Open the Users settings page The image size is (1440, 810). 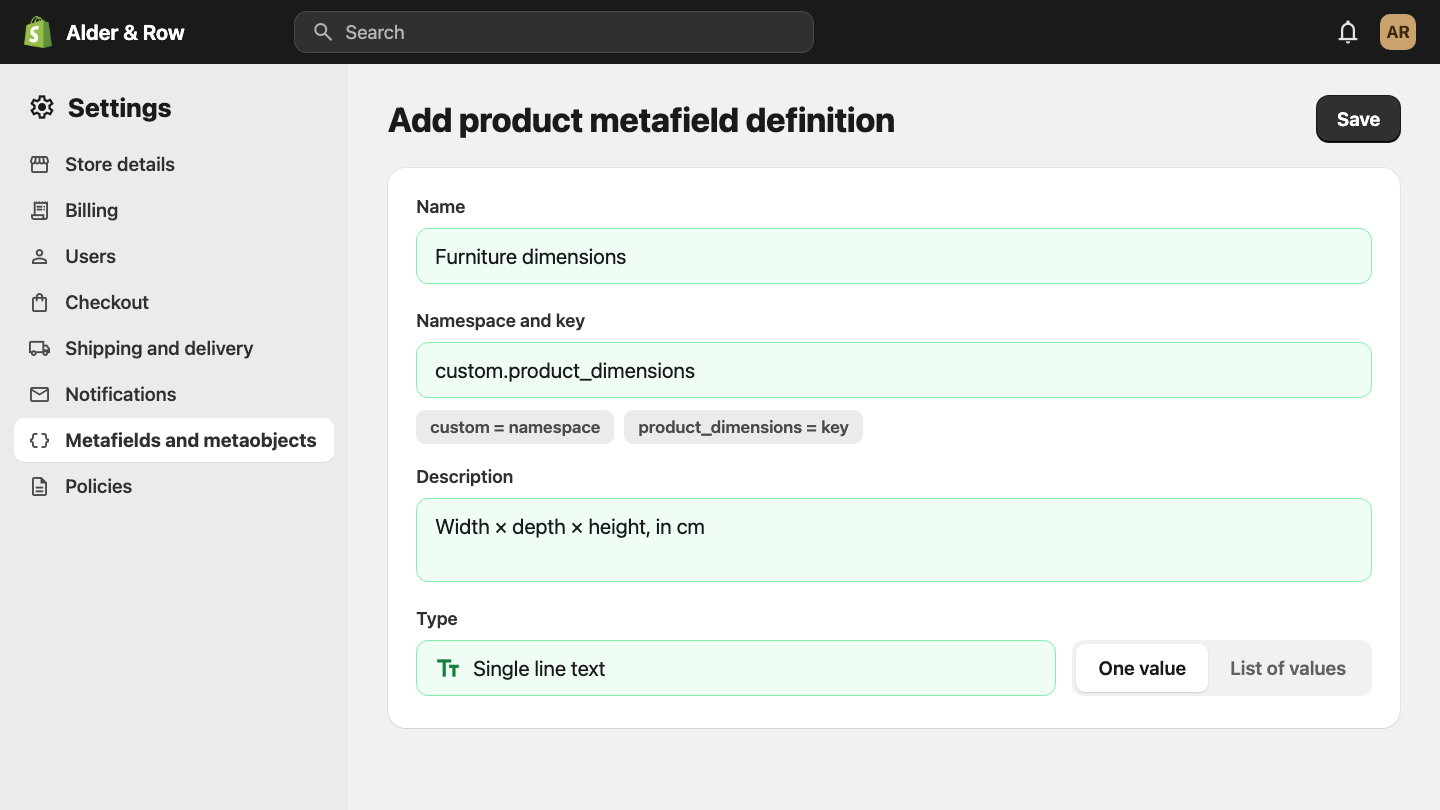point(174,256)
